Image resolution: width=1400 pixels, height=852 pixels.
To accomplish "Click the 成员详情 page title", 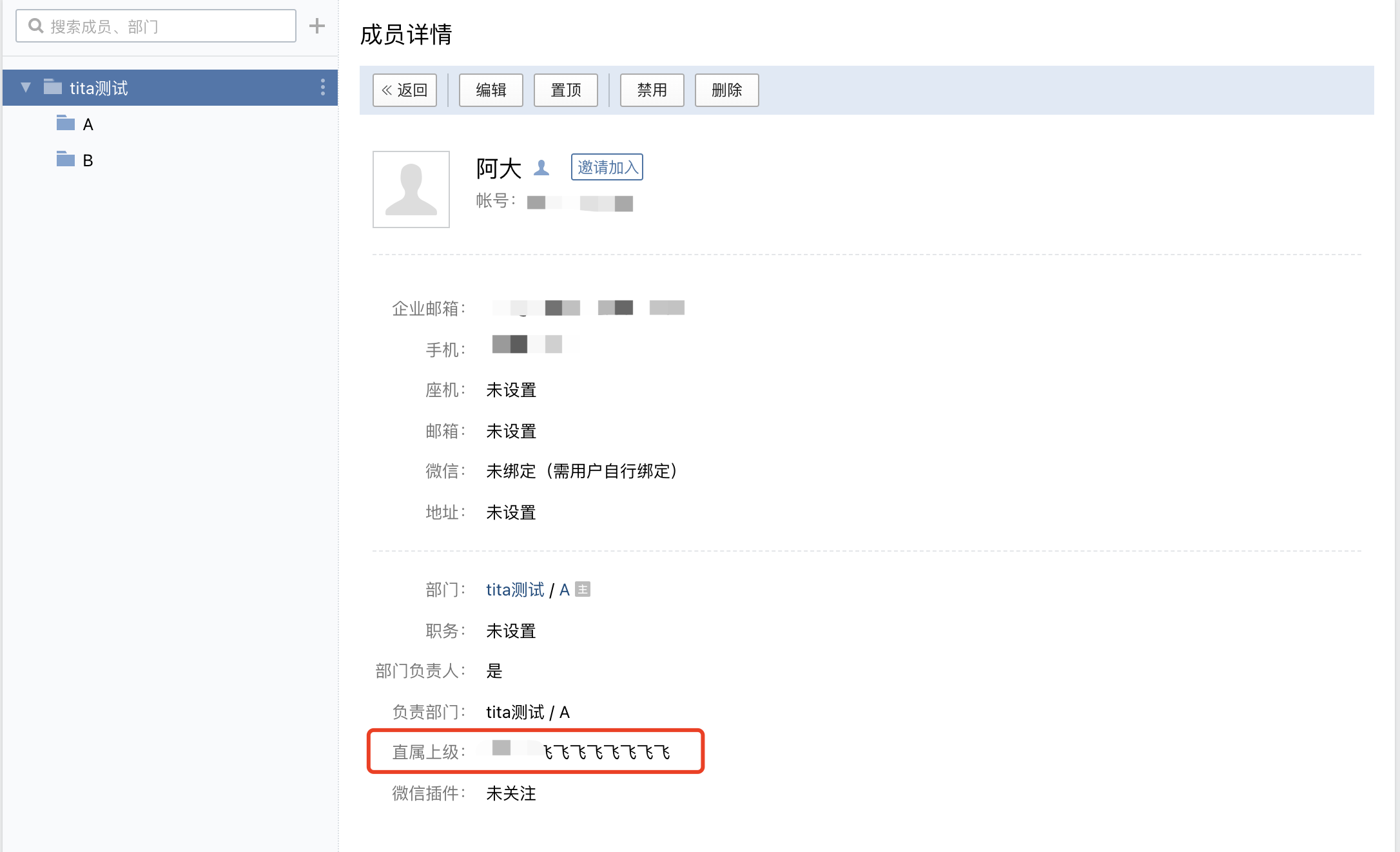I will (x=406, y=34).
